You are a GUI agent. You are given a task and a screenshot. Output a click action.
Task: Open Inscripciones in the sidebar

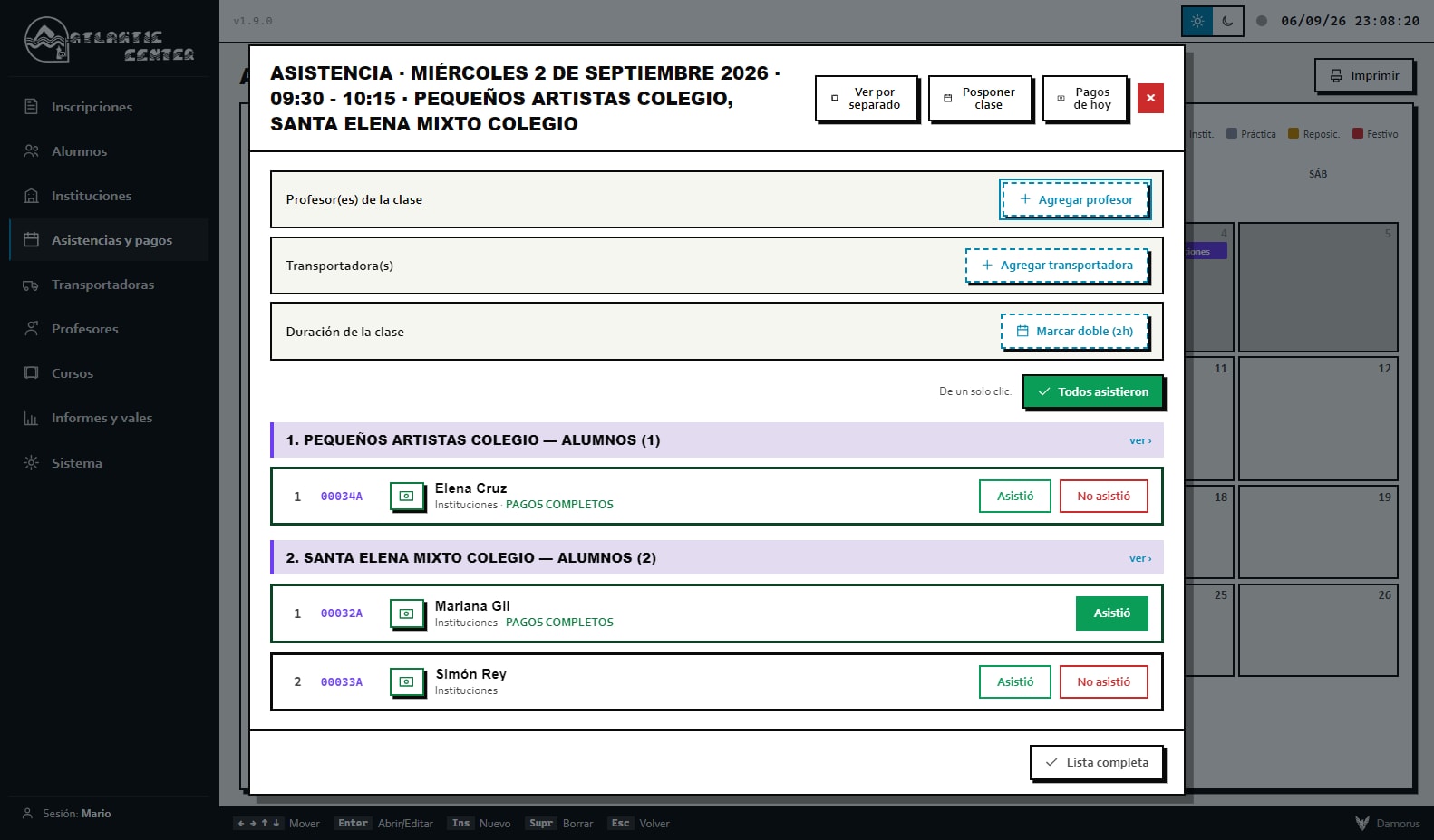click(x=109, y=107)
